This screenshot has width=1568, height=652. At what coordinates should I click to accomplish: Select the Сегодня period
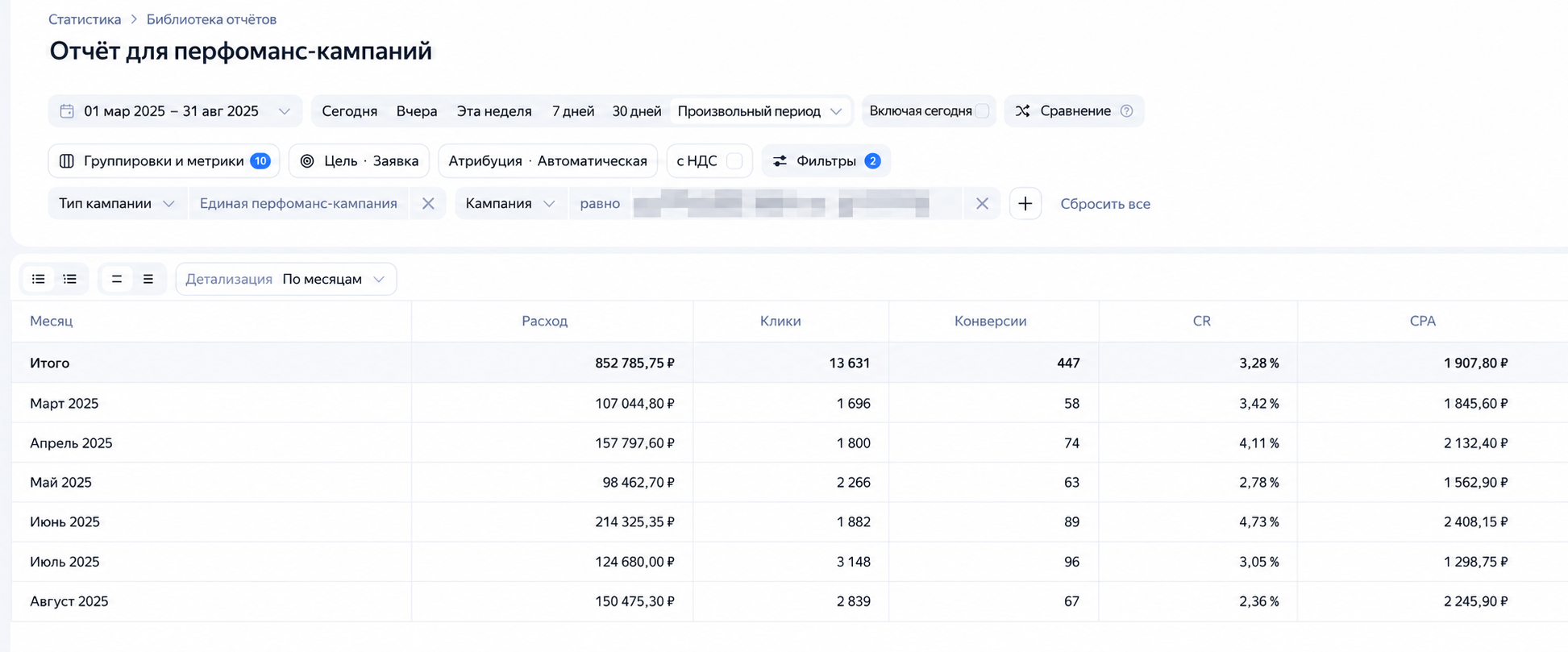pyautogui.click(x=349, y=111)
